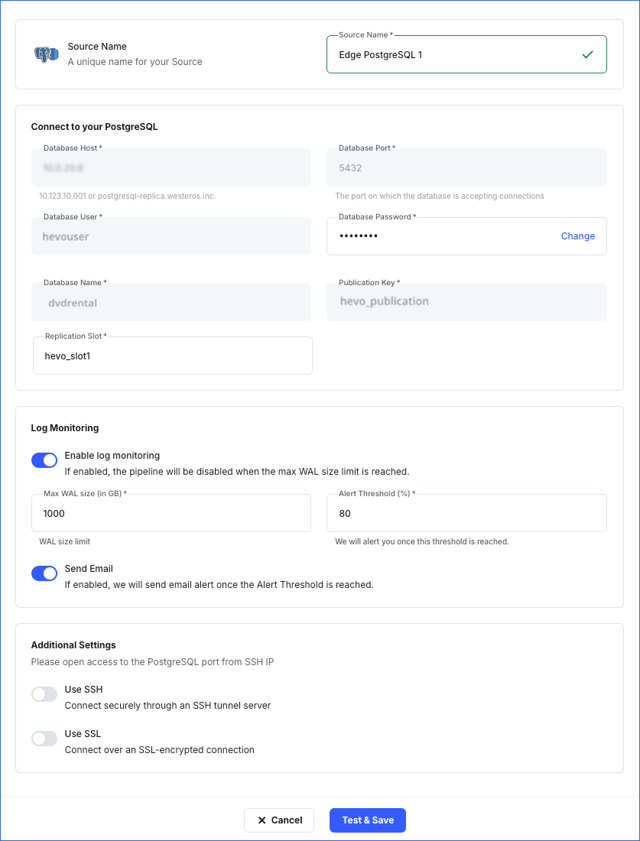Turn off the Send Email toggle
Viewport: 640px width, 841px height.
point(43,573)
